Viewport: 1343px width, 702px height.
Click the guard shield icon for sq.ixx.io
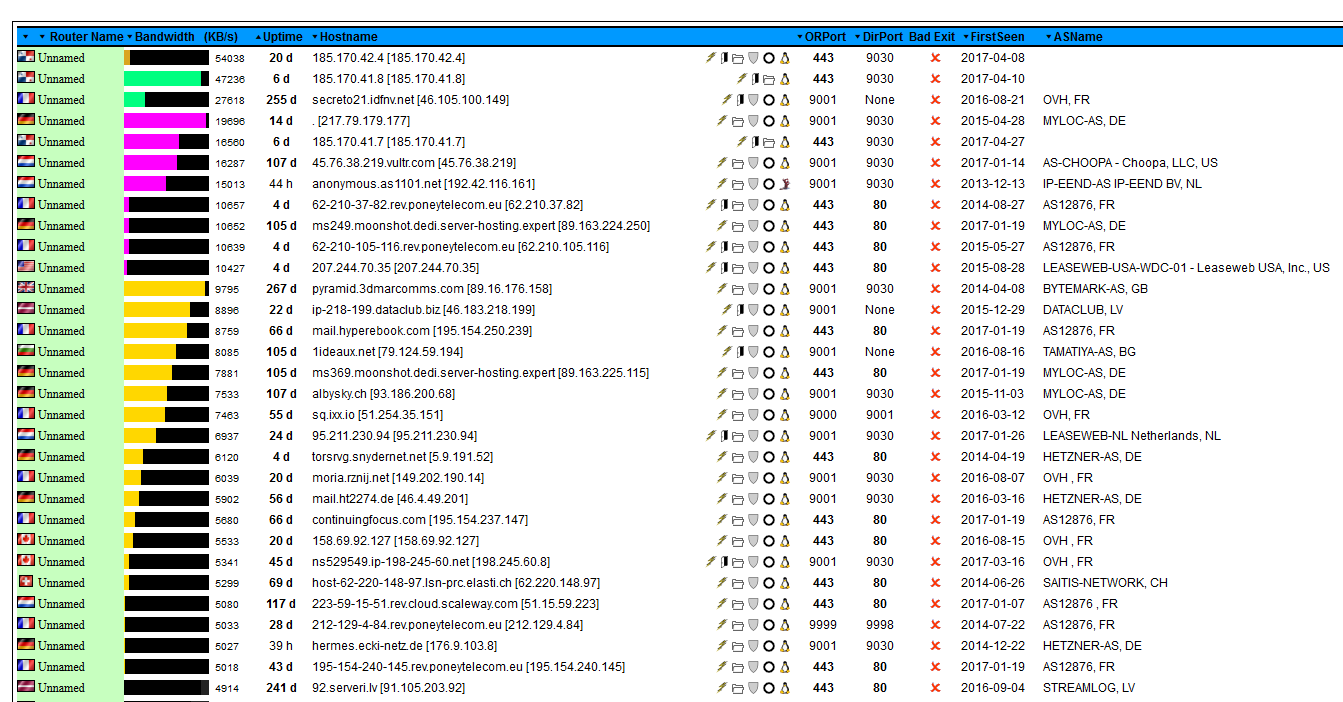(754, 415)
